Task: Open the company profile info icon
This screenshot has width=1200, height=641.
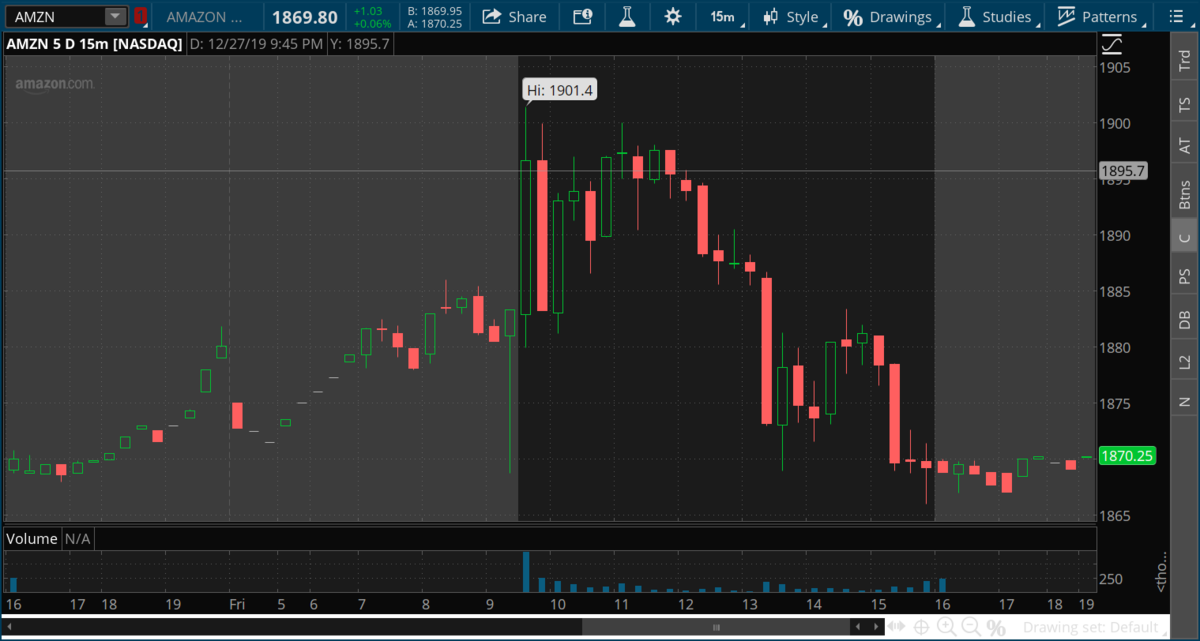Action: point(582,16)
